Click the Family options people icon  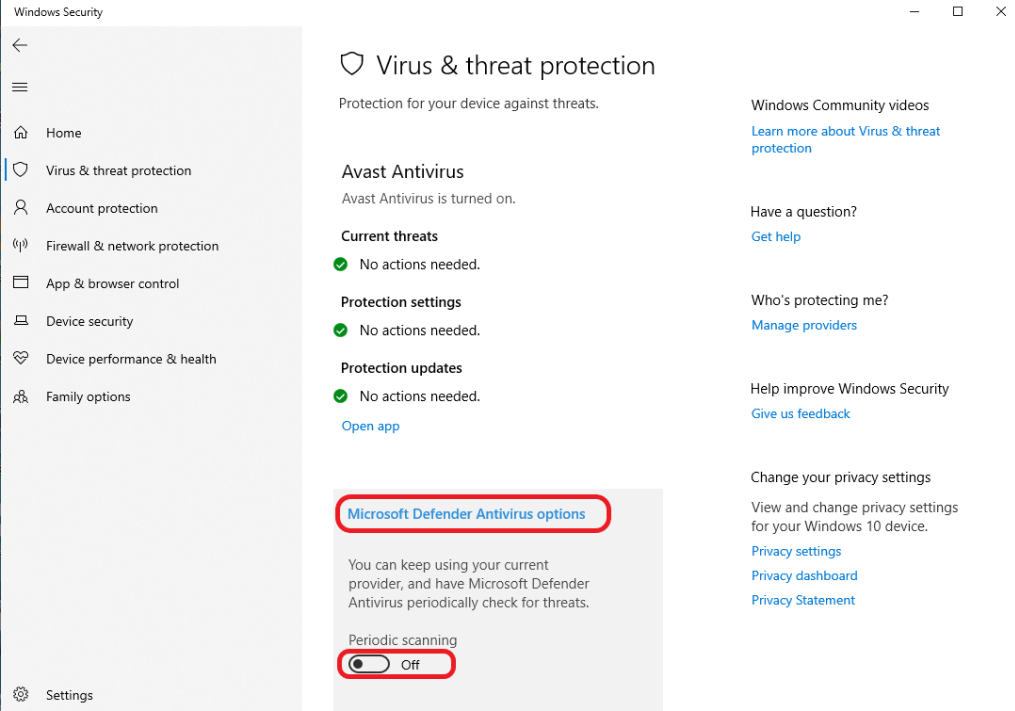(x=20, y=397)
